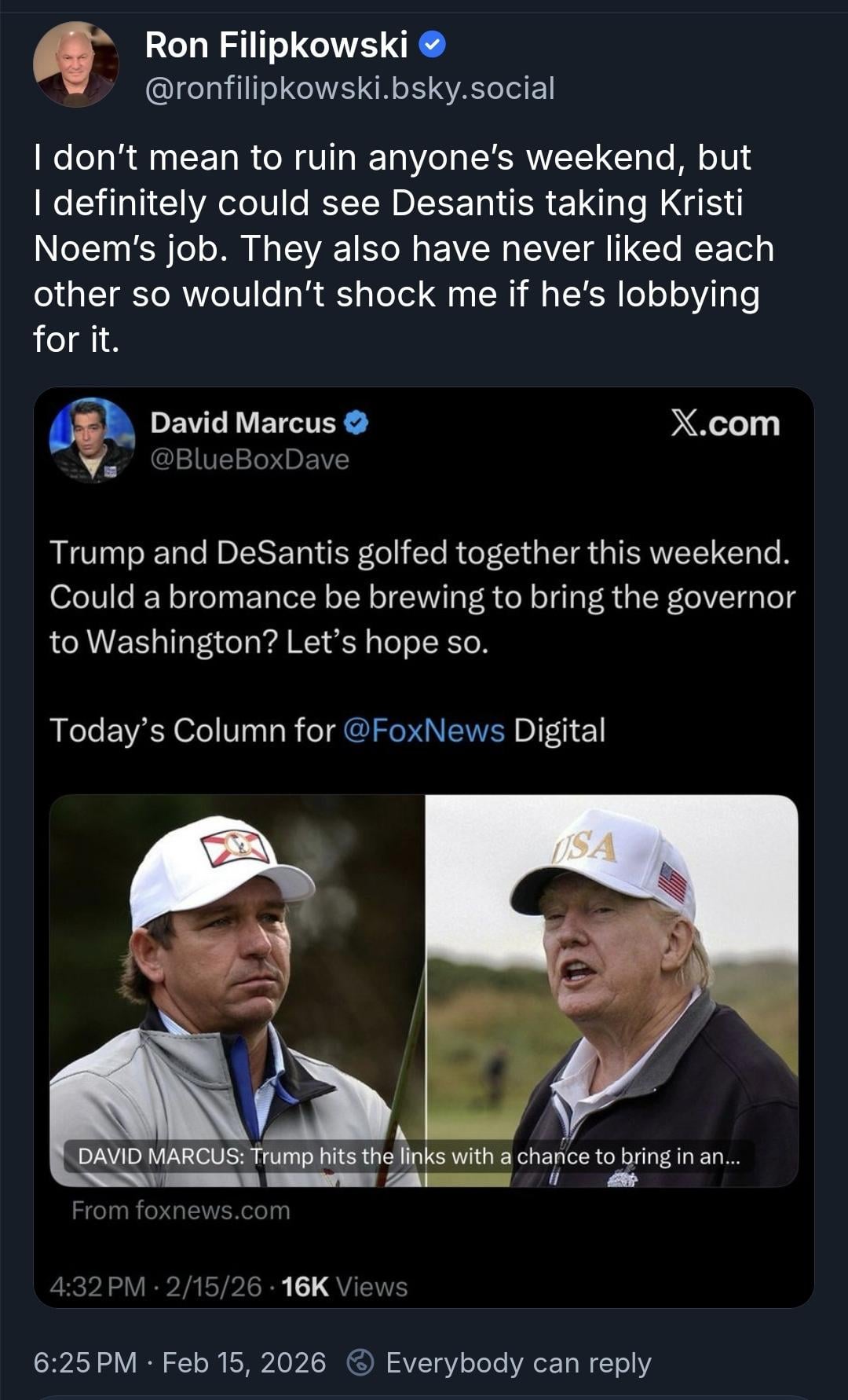Click the "16K Views" count
Screen dimensions: 848x1400
(344, 1287)
